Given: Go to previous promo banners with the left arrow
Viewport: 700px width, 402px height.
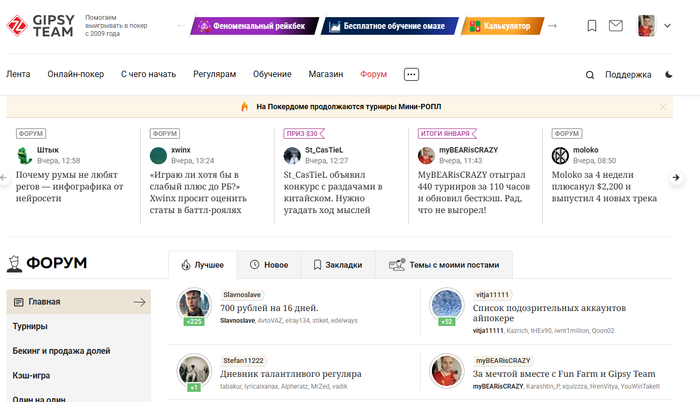Looking at the screenshot, I should point(181,26).
